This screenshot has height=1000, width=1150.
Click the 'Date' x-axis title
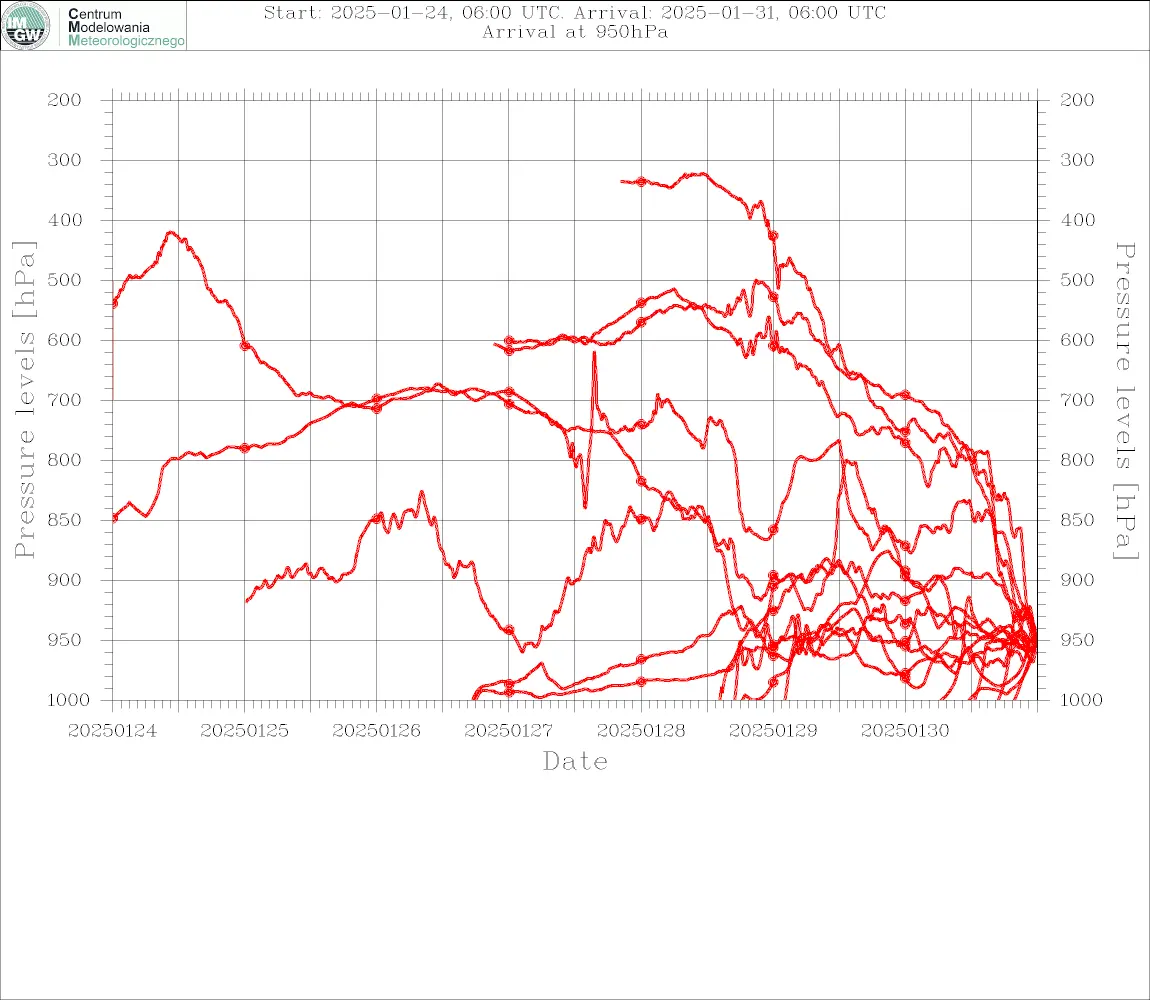point(575,761)
